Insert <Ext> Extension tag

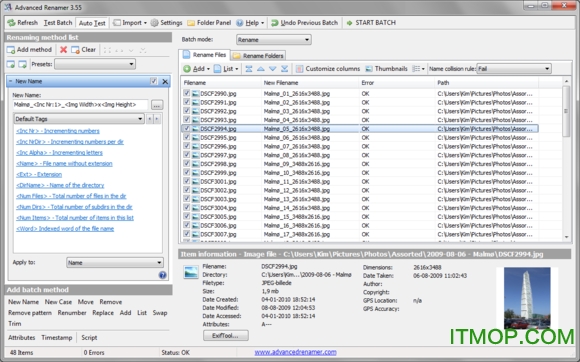39,175
